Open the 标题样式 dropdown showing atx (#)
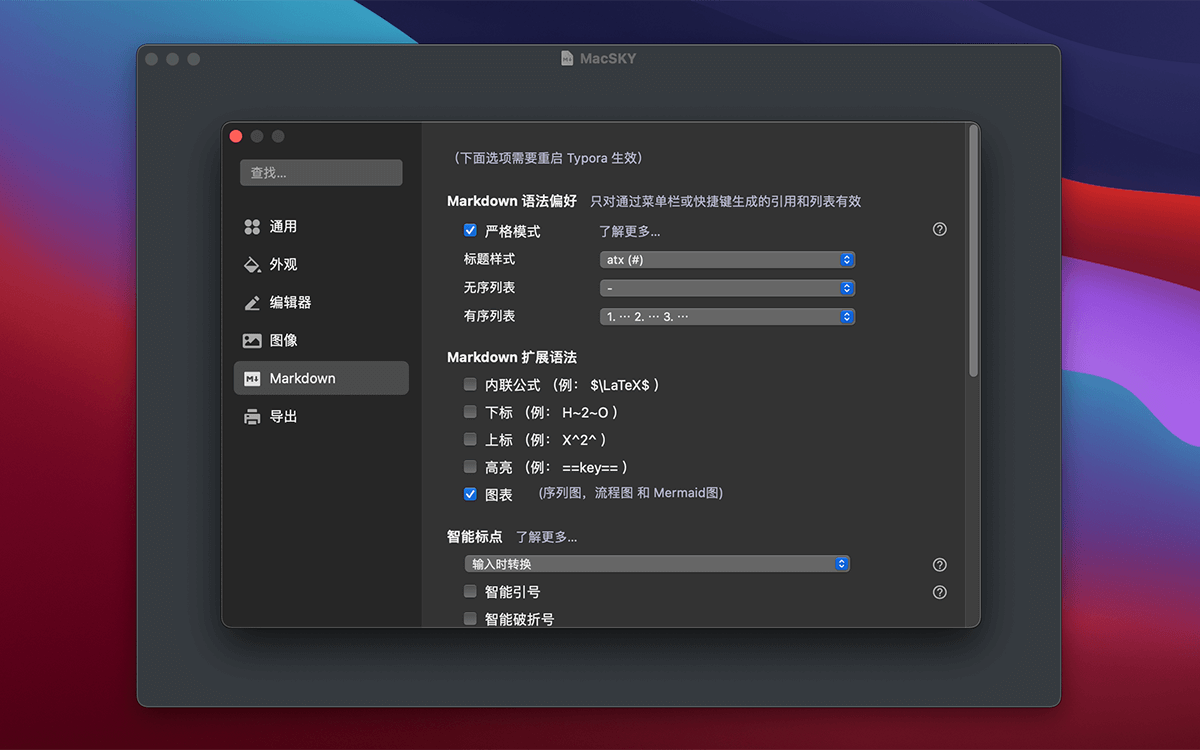Screen dimensions: 1200x750 click(x=727, y=260)
